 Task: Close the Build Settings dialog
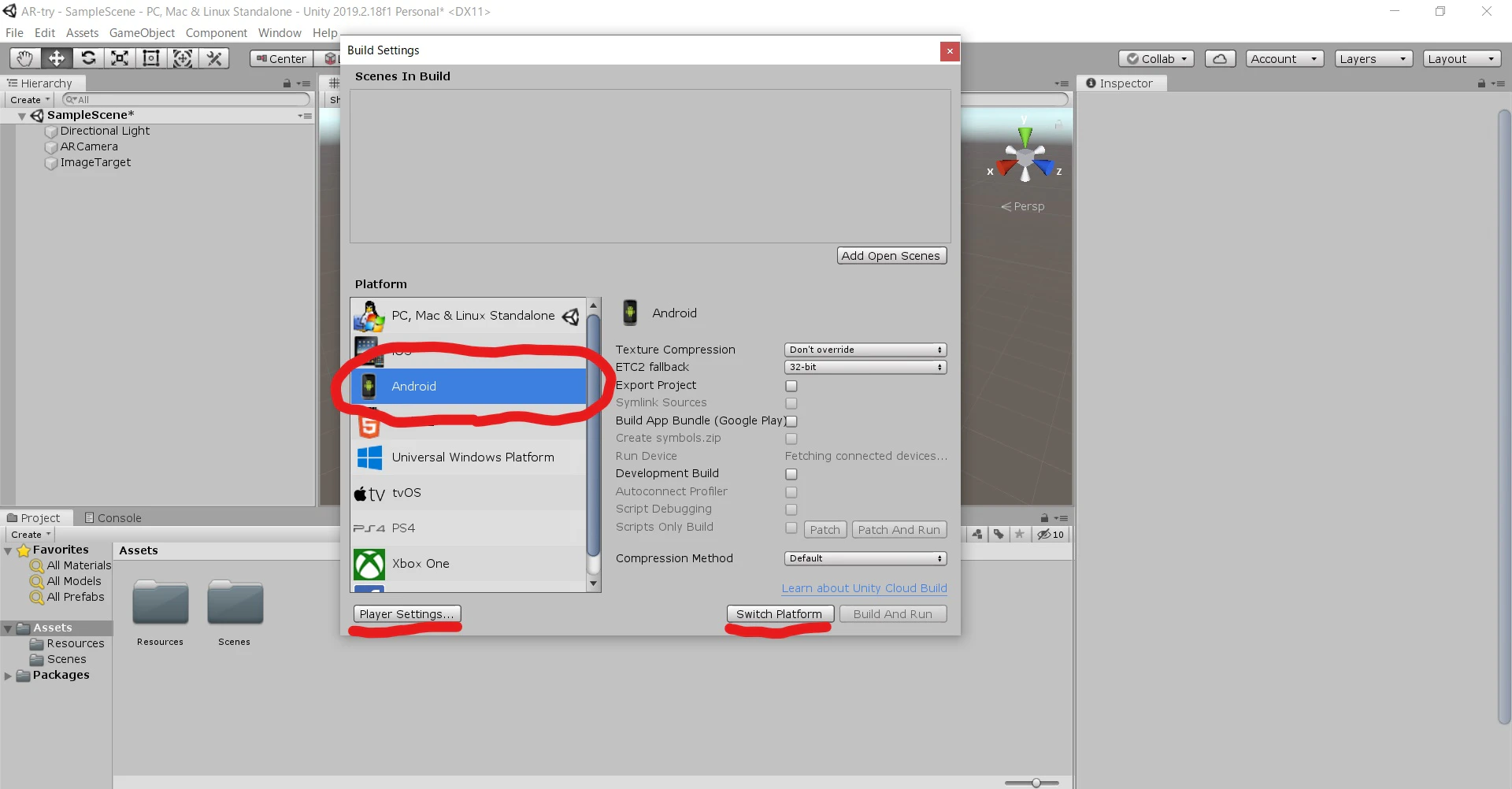point(950,51)
